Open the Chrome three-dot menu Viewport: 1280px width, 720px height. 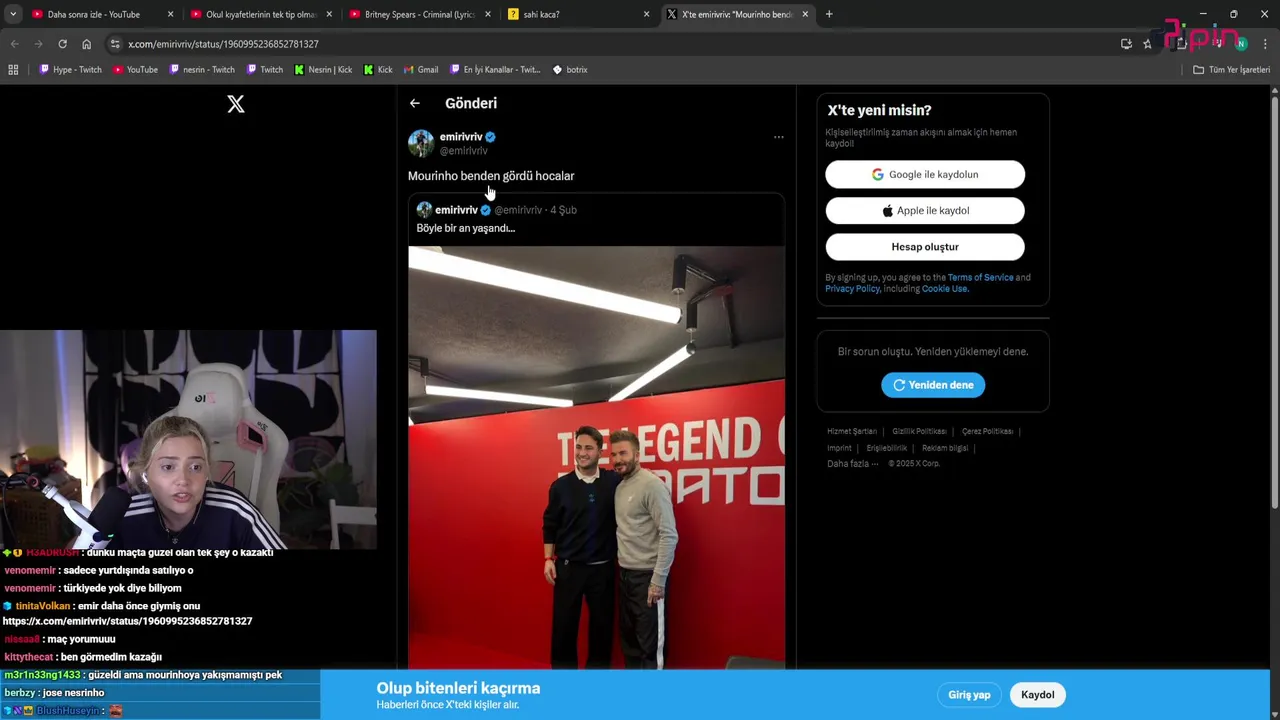click(x=1265, y=44)
